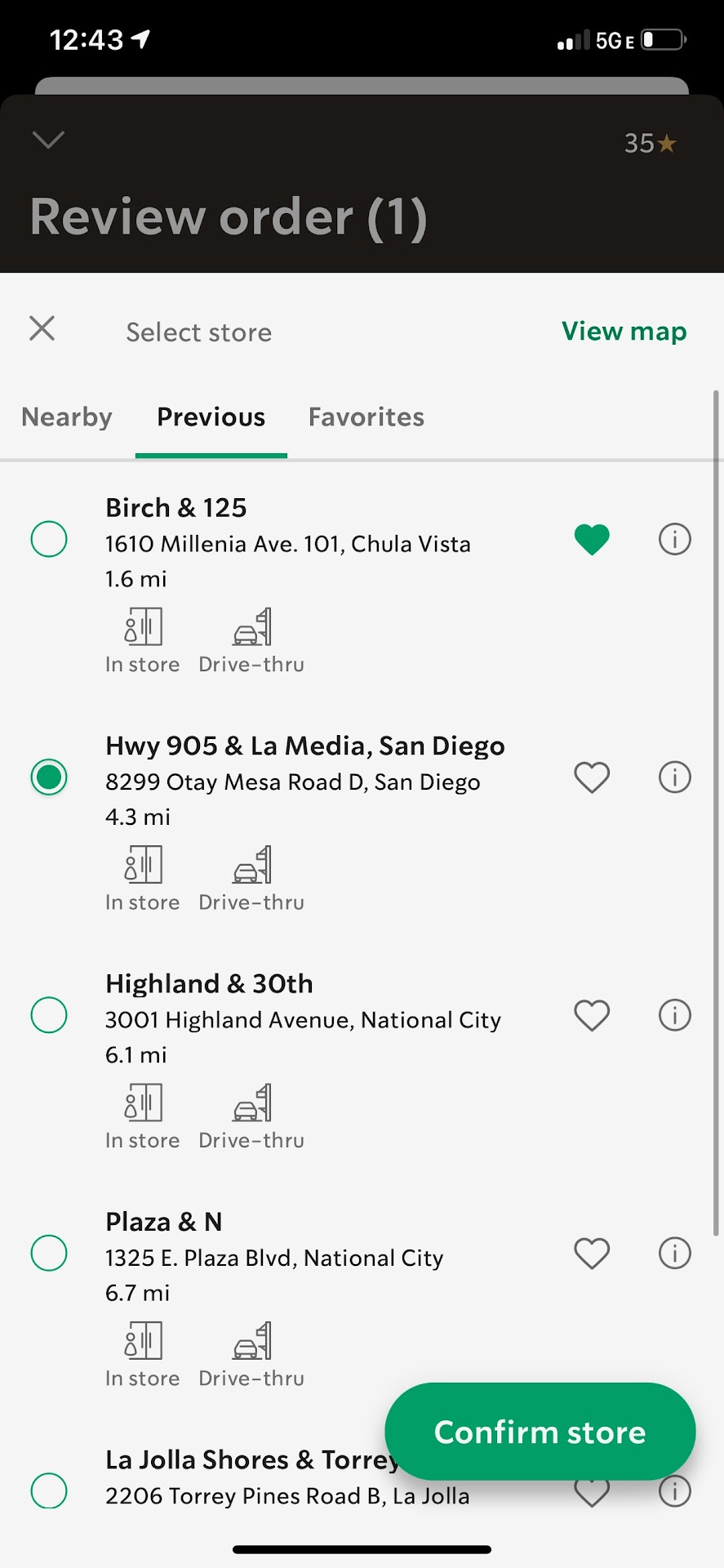This screenshot has height=1568, width=724.
Task: Click the Drive-thru icon for Birch & 125
Action: pos(252,627)
